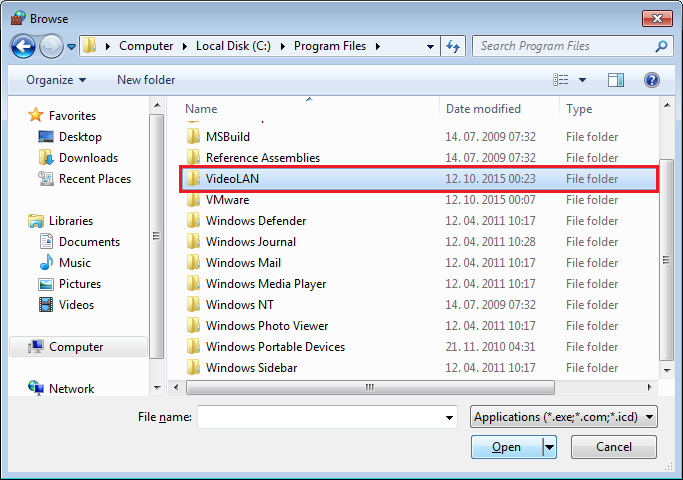Open the Help question mark icon
The height and width of the screenshot is (480, 683).
click(652, 80)
